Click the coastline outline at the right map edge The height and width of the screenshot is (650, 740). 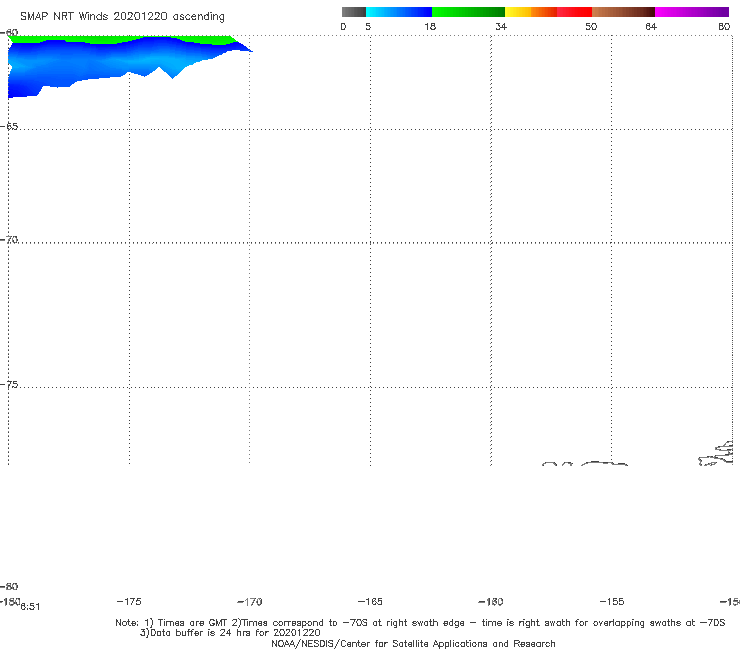point(716,454)
